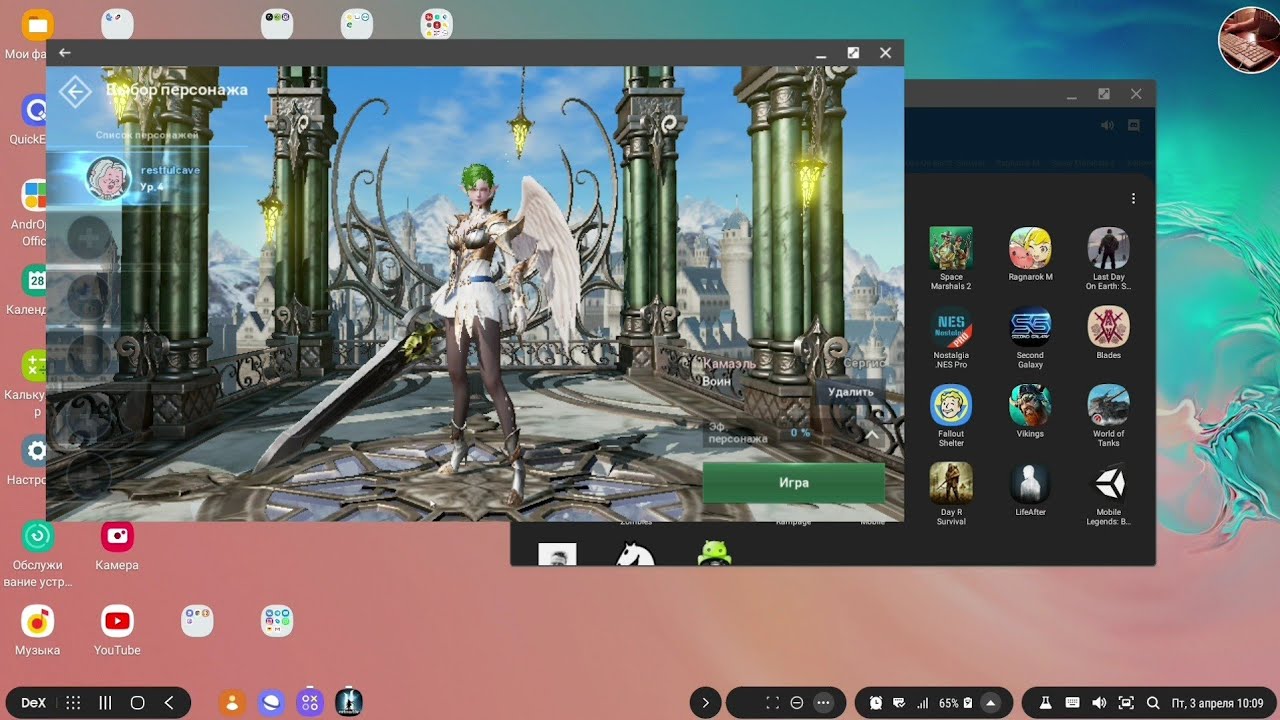Viewport: 1280px width, 720px height.
Task: Open the taskbar more options dots
Action: [824, 703]
